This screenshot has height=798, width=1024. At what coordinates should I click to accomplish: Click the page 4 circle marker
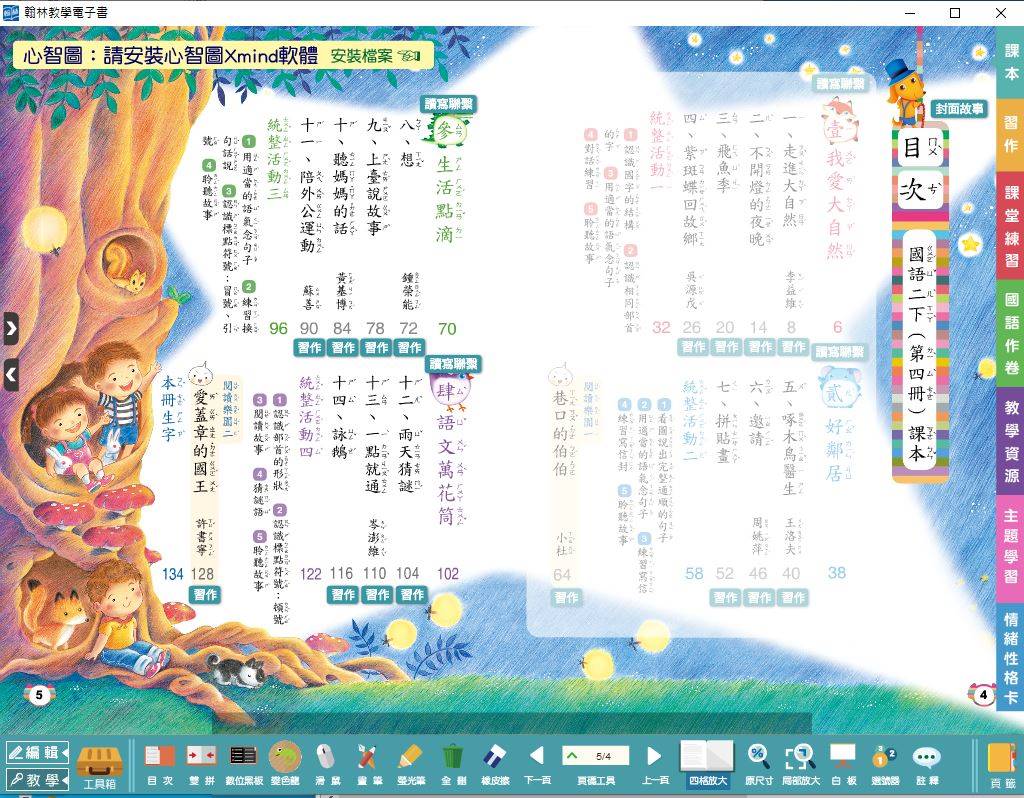click(984, 694)
